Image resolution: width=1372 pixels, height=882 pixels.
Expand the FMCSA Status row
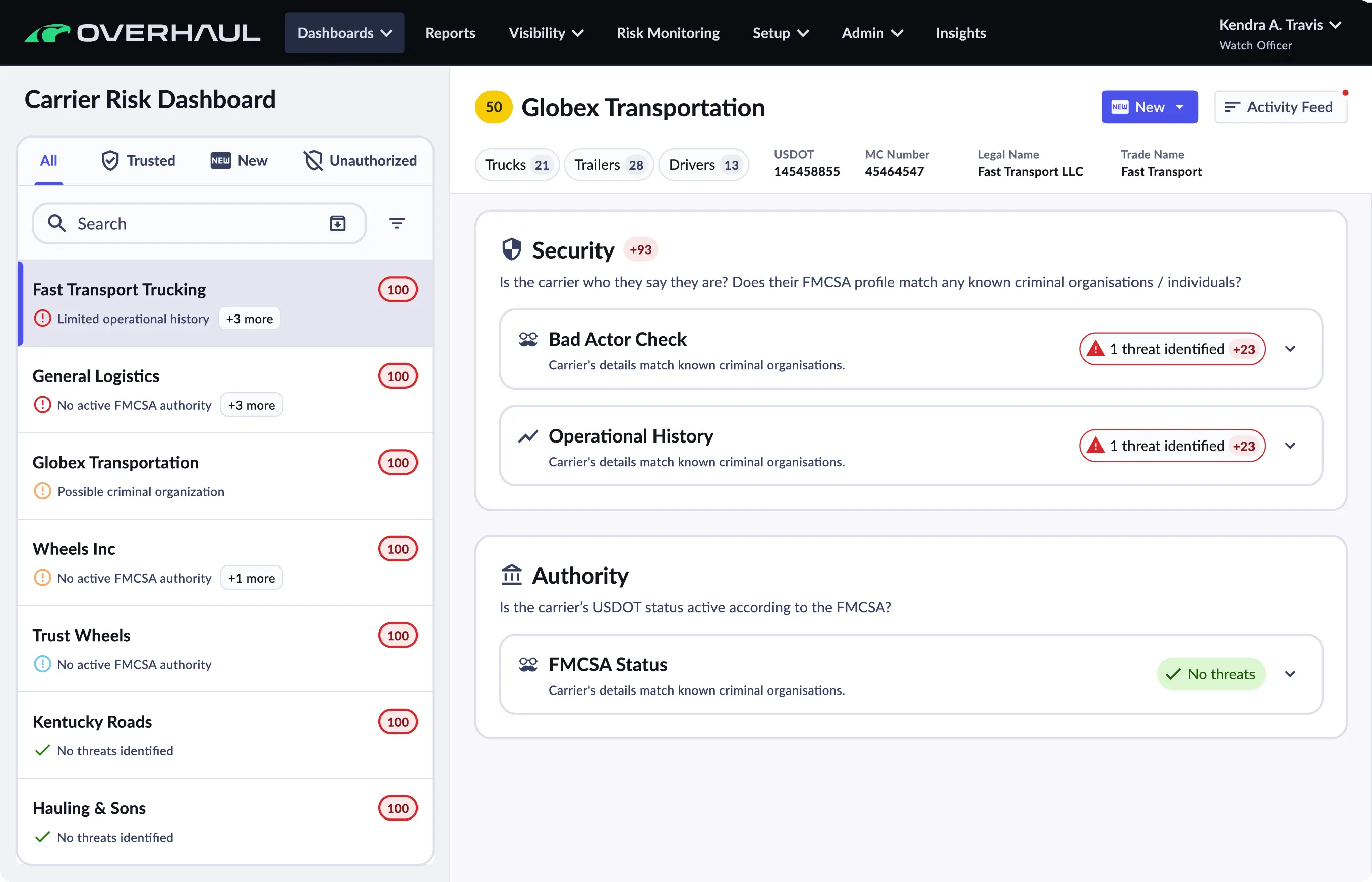[1290, 674]
